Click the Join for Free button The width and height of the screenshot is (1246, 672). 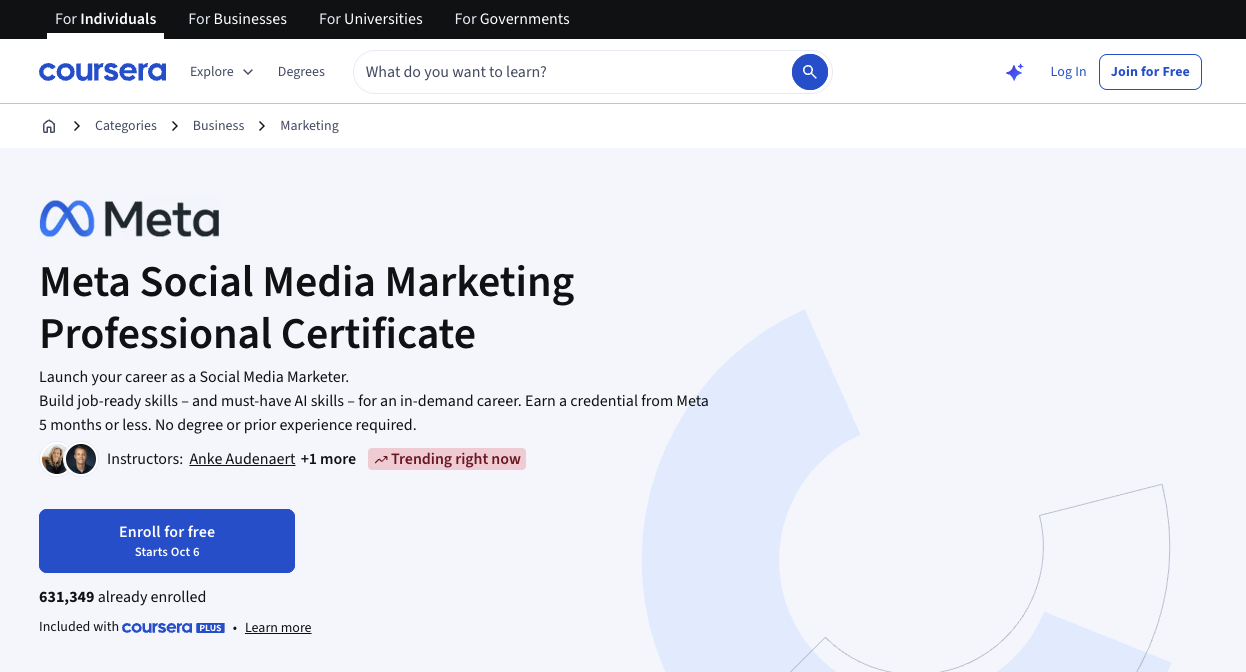[x=1150, y=72]
